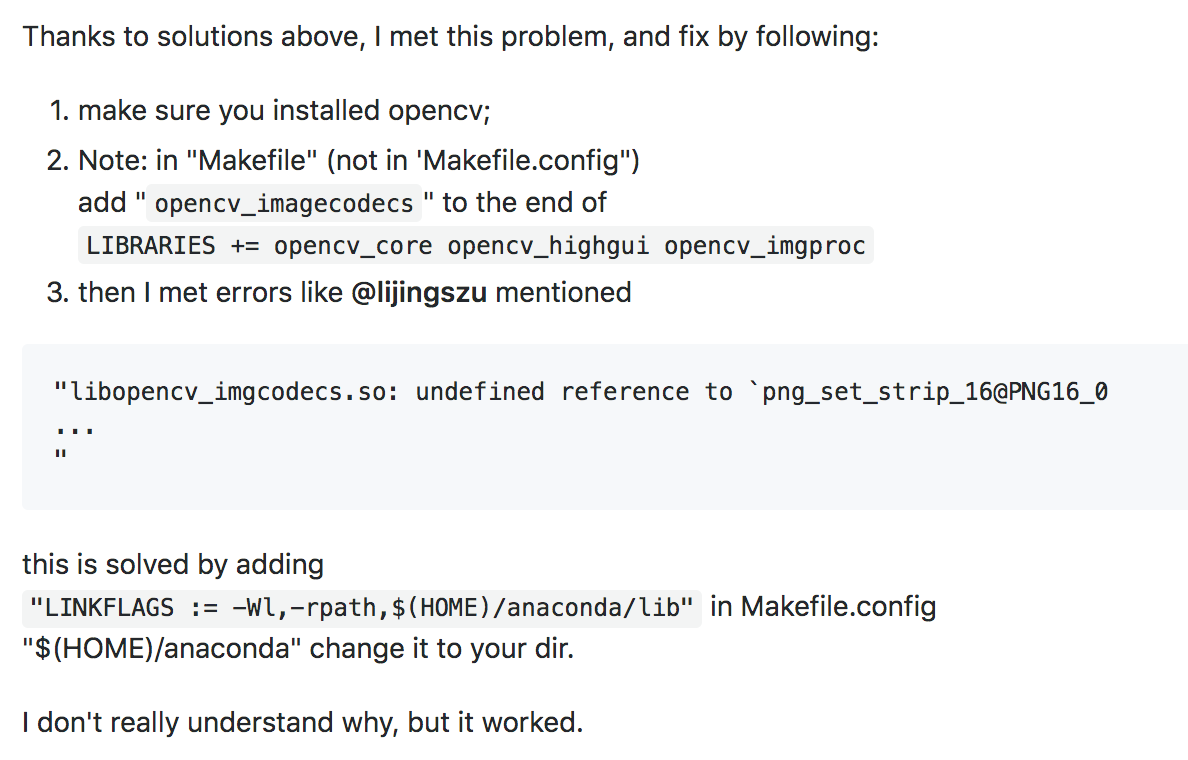Click the 'Thanks to solutions above' sentence
Viewport: 1188px width, 760px height.
pyautogui.click(x=451, y=36)
